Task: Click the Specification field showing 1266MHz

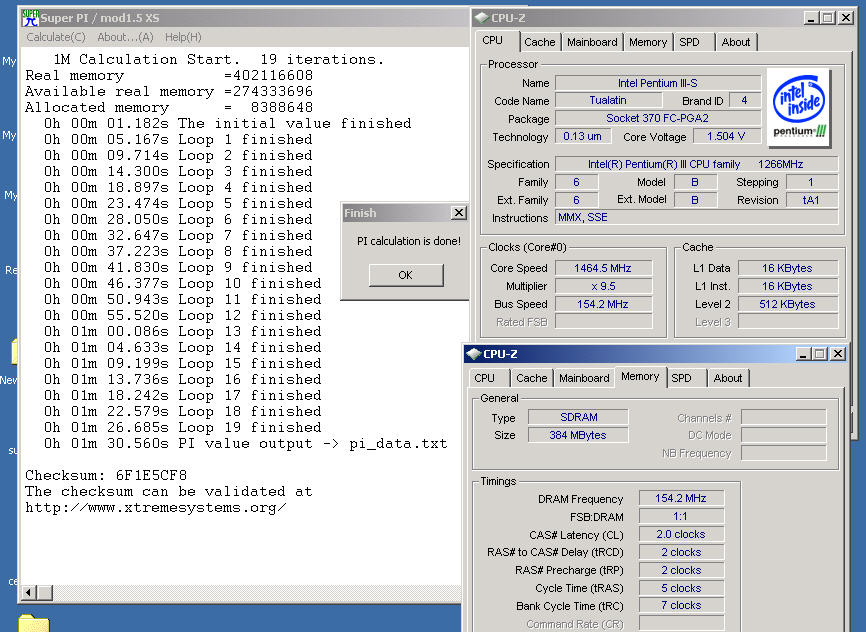Action: point(696,164)
